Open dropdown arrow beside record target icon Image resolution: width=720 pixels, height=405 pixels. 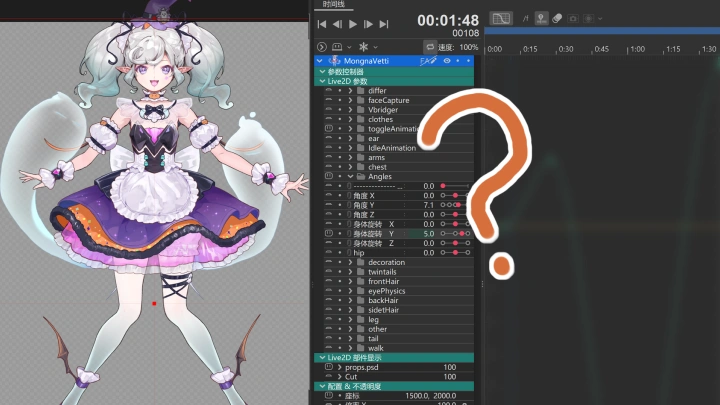click(x=600, y=19)
